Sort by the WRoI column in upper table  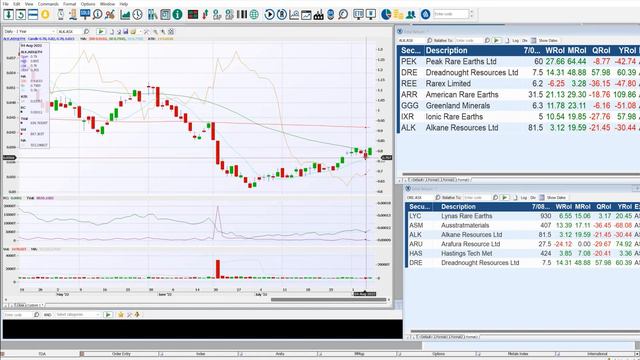pyautogui.click(x=555, y=51)
